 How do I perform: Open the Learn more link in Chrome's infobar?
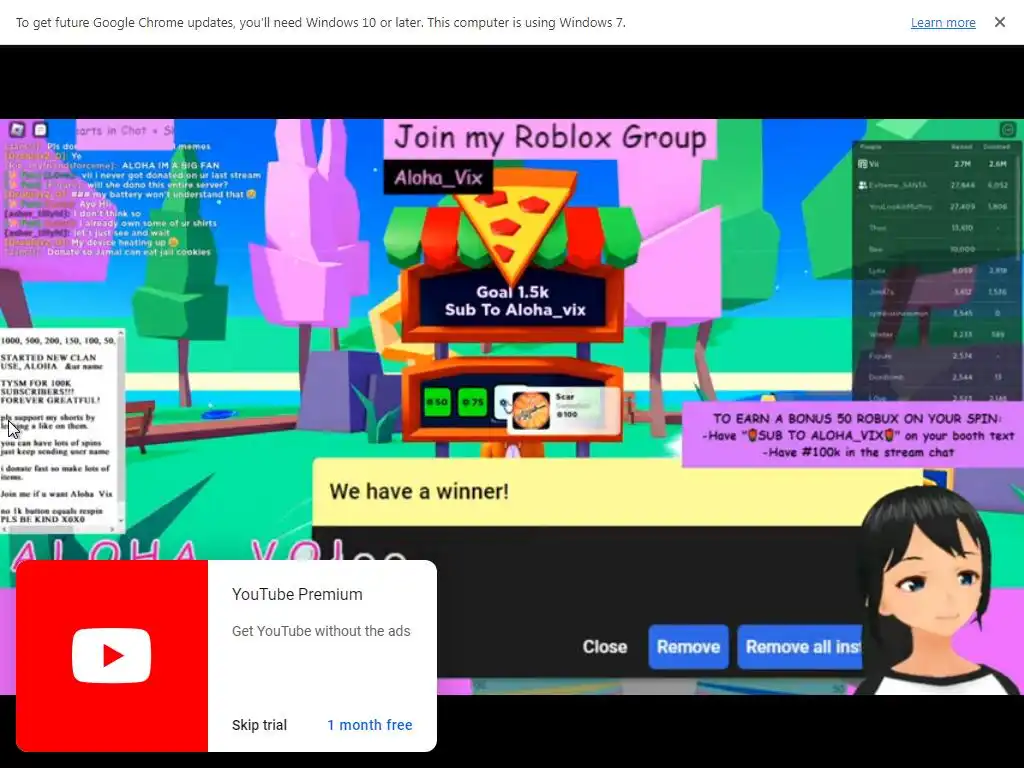(x=943, y=23)
